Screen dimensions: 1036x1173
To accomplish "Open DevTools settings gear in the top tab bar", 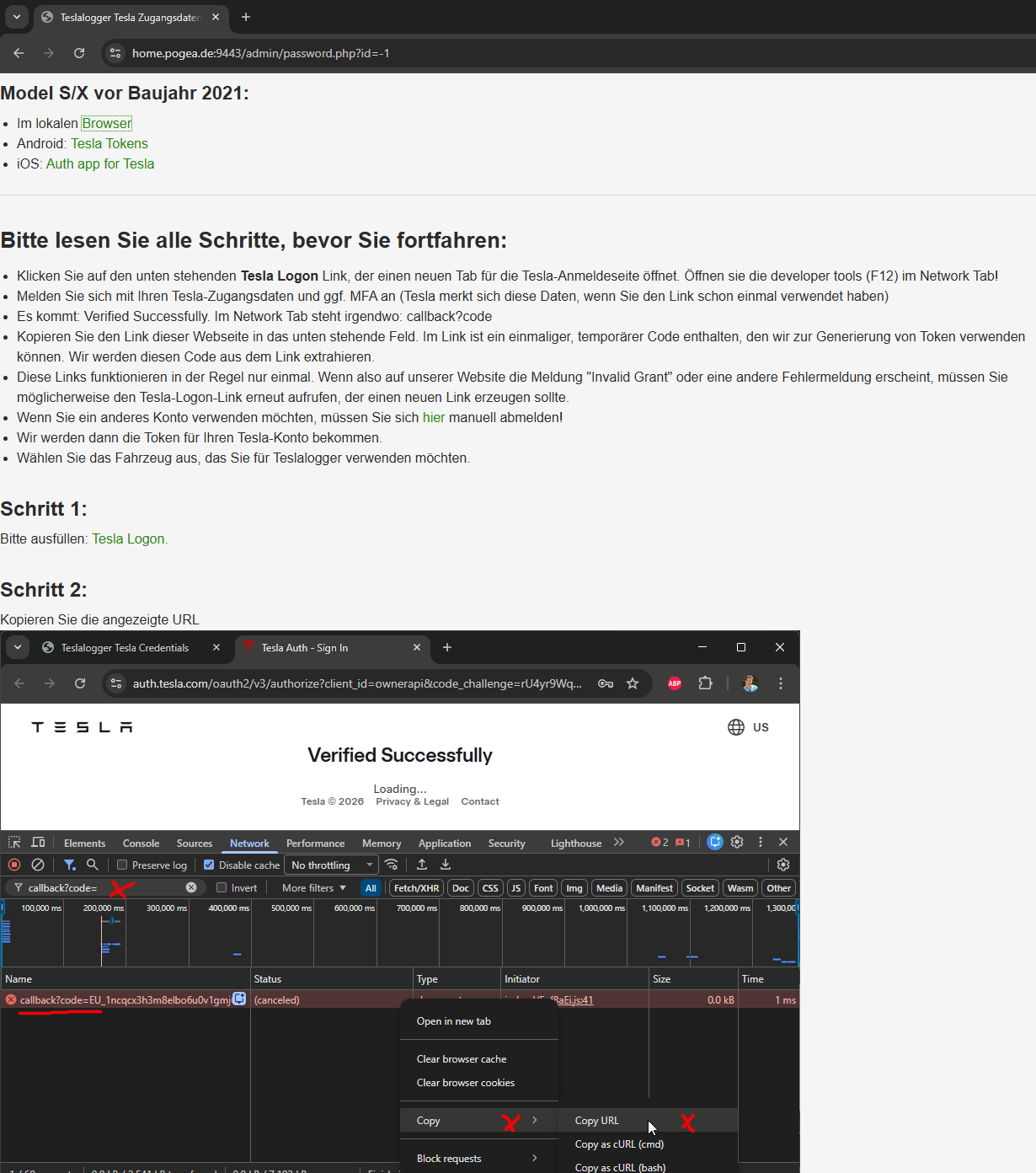I will 737,842.
